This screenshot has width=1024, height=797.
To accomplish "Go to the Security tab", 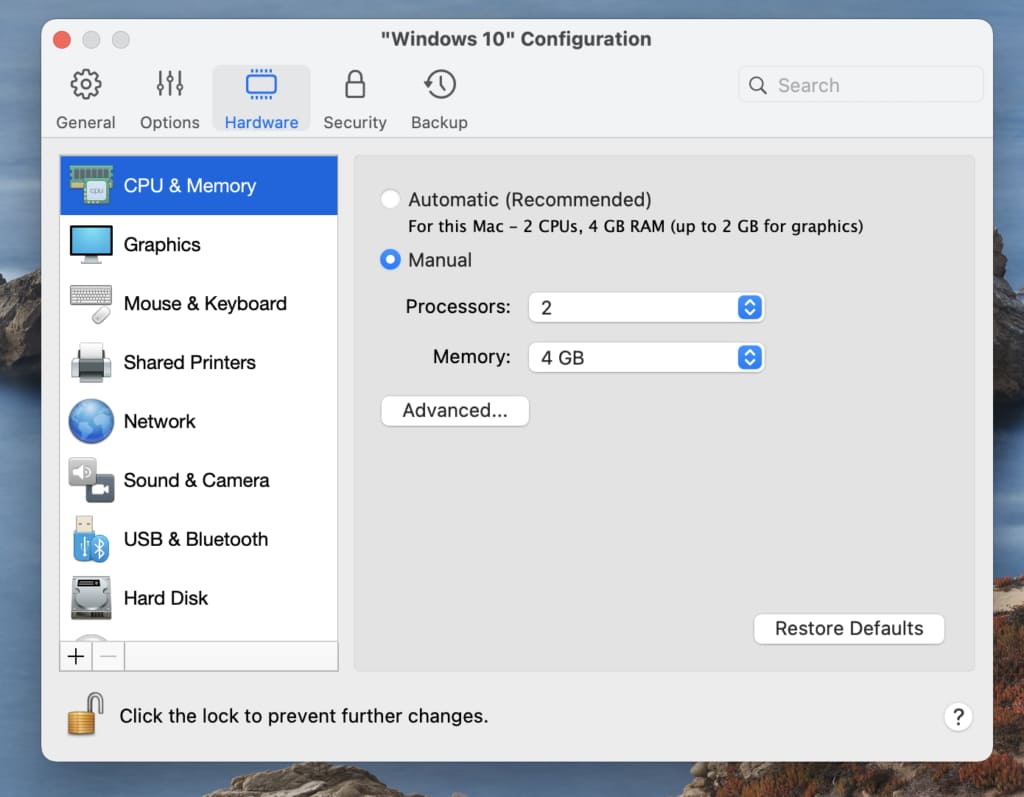I will click(354, 100).
